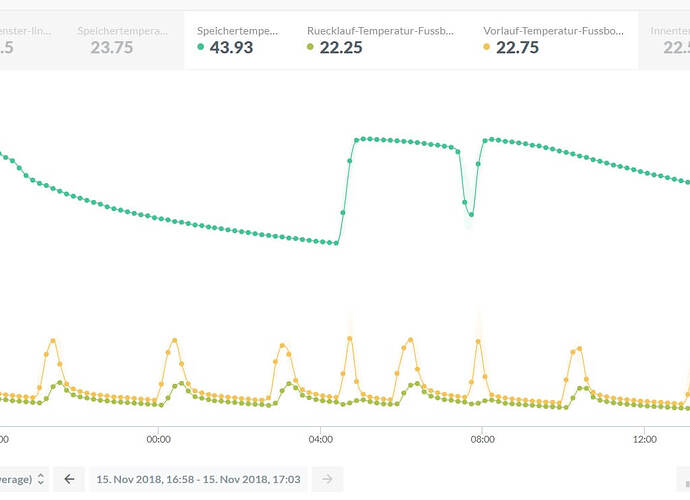Click the yellow peak just after 04:00
This screenshot has height=500, width=690.
(349, 339)
